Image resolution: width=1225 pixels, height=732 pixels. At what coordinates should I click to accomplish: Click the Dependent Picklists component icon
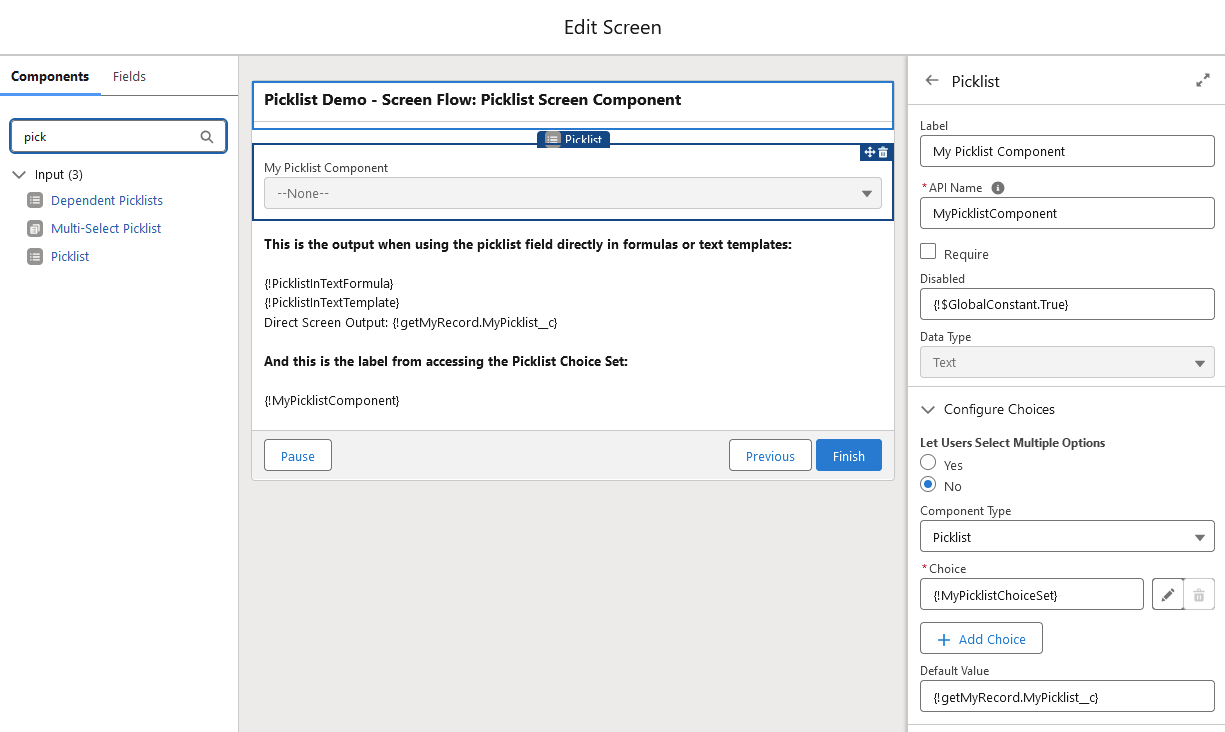(x=35, y=201)
